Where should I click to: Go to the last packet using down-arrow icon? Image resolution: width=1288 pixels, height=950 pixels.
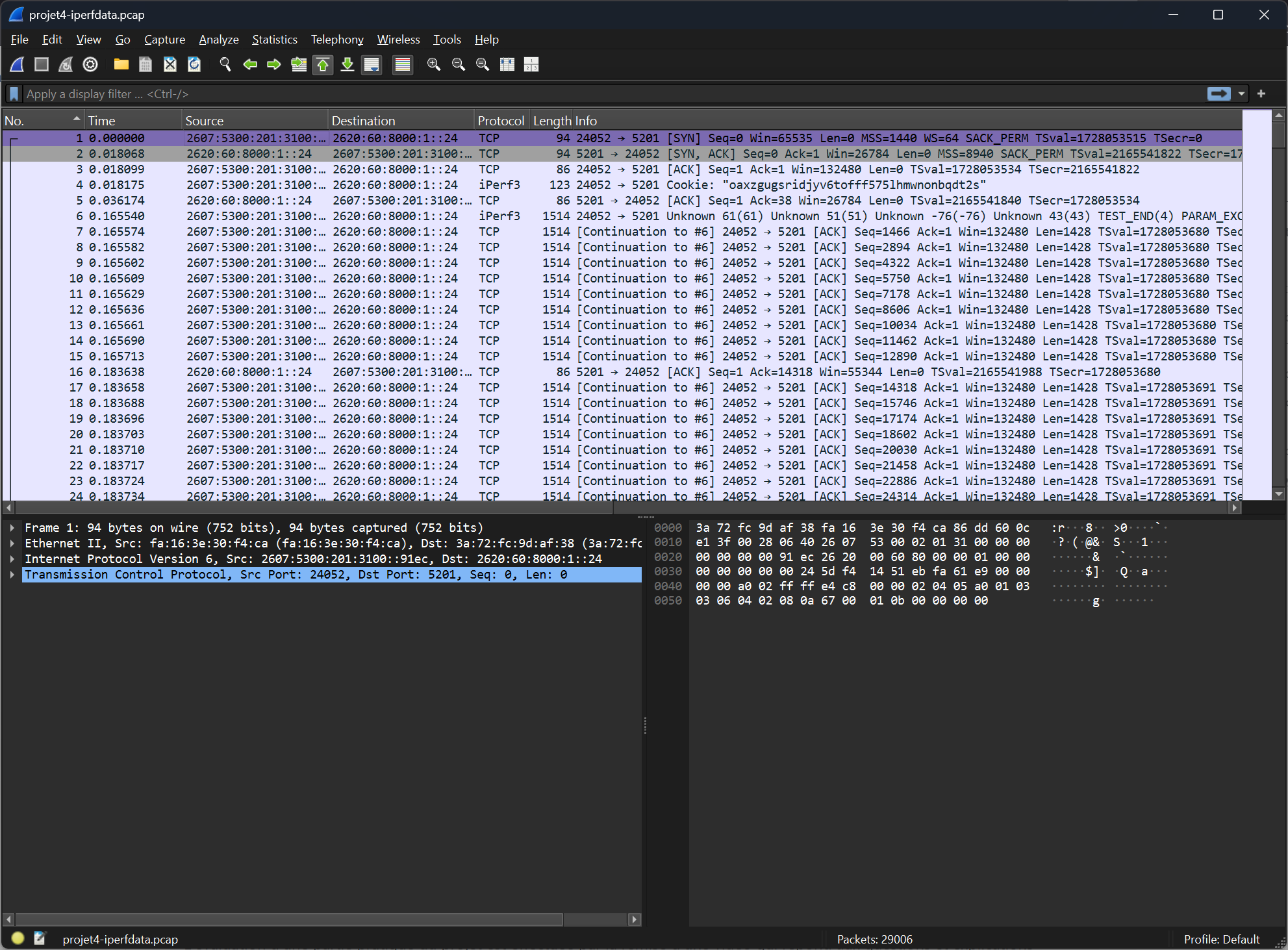pyautogui.click(x=347, y=64)
